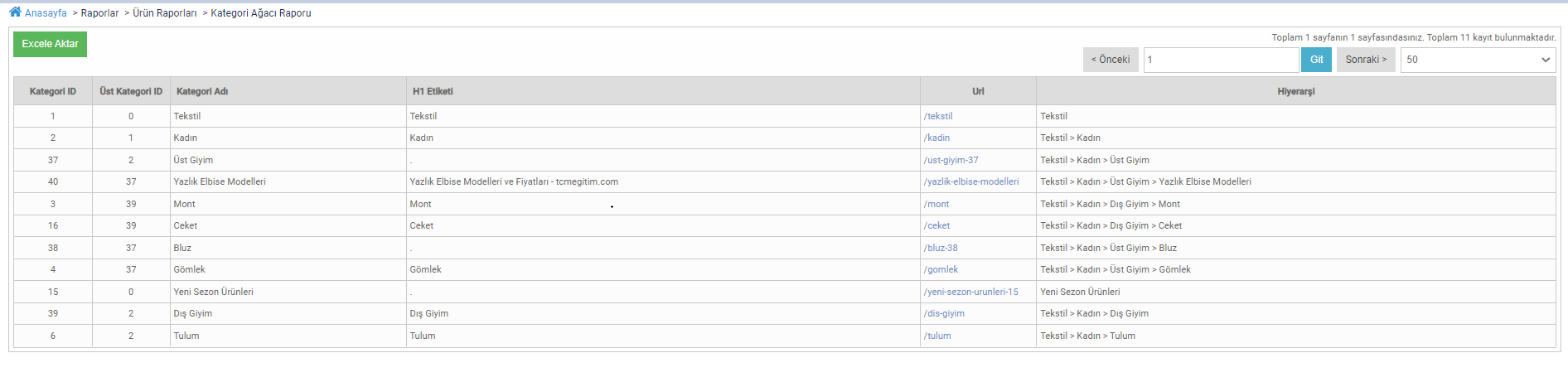Click the Url column header
Image resolution: width=1568 pixels, height=382 pixels.
coord(978,91)
